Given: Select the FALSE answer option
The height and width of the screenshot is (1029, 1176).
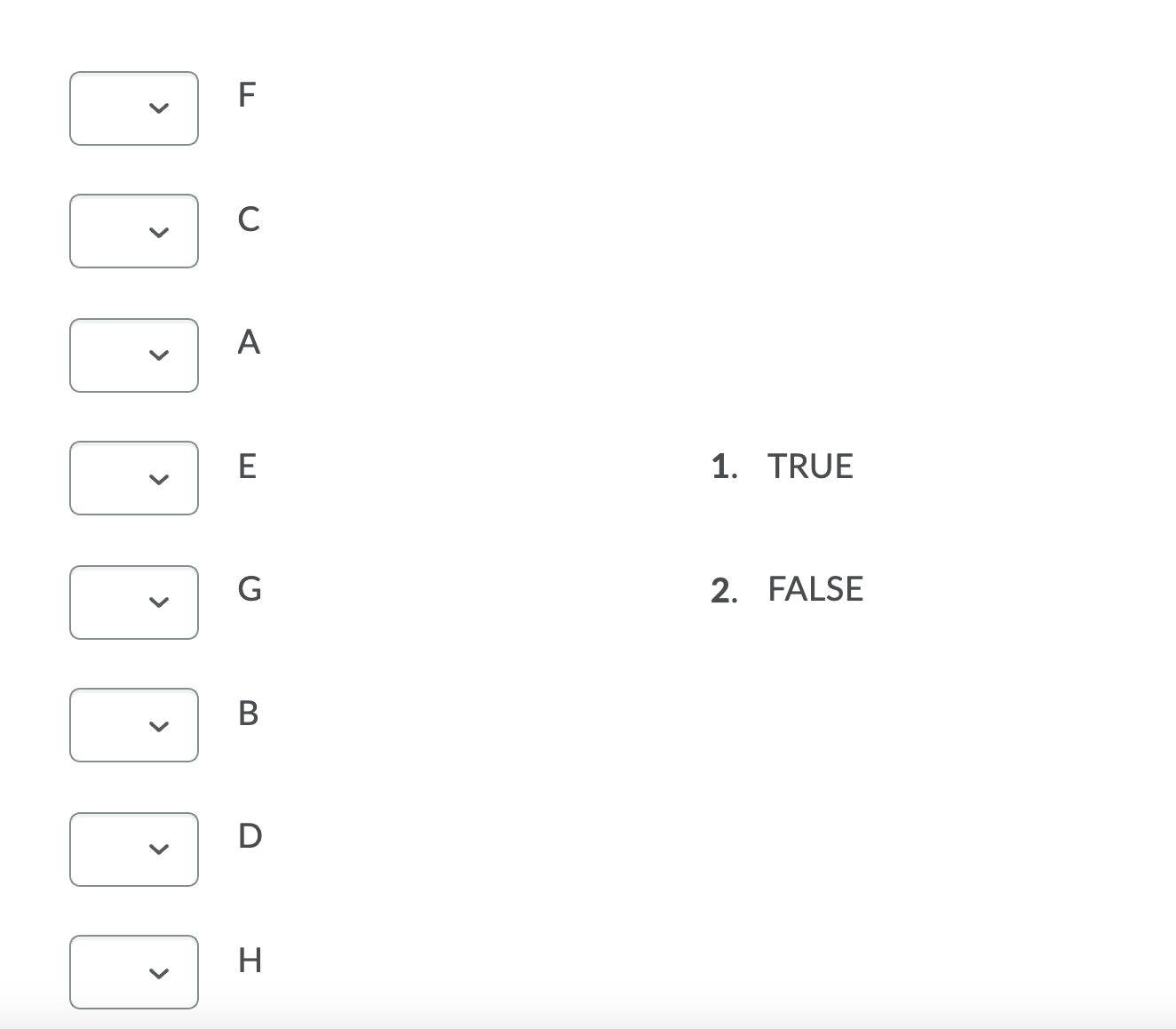Looking at the screenshot, I should click(x=814, y=588).
